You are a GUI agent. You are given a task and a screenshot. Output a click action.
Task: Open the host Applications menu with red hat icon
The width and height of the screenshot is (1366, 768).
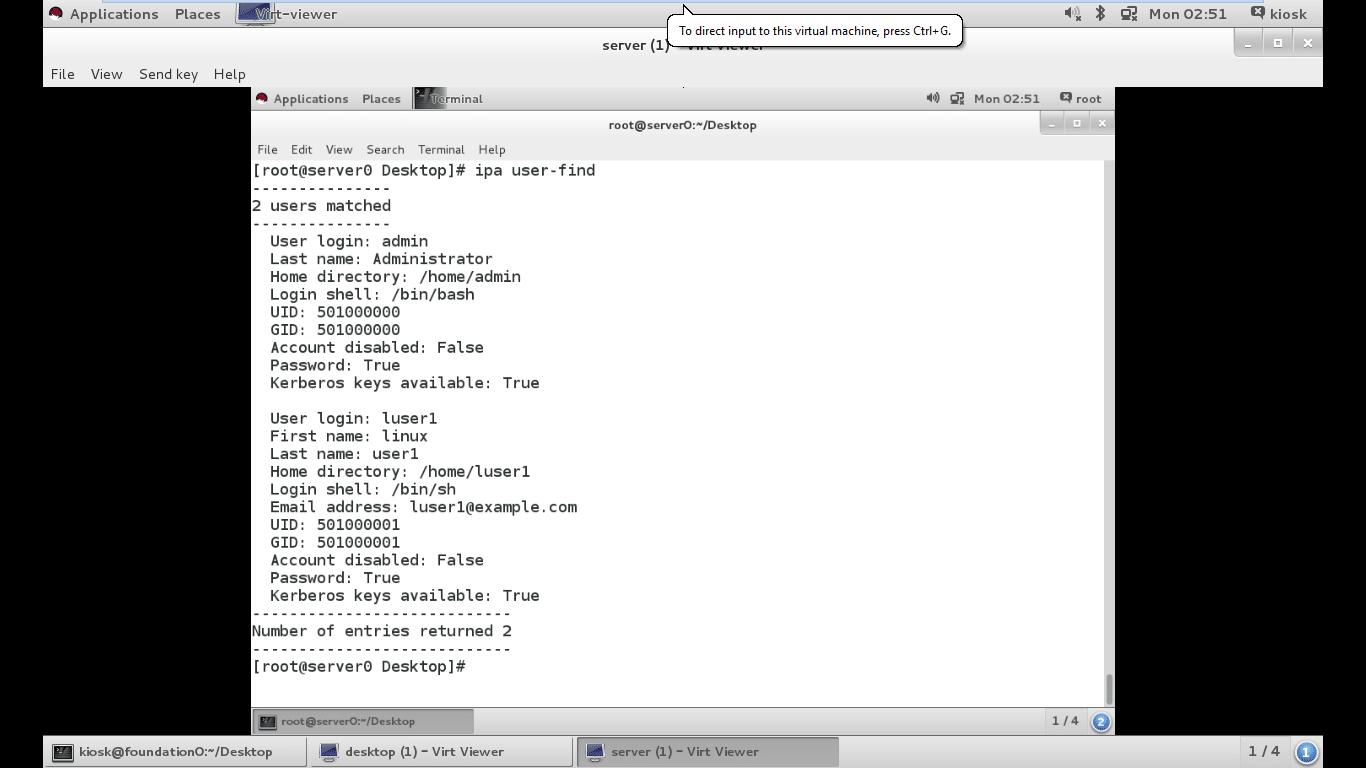click(104, 14)
